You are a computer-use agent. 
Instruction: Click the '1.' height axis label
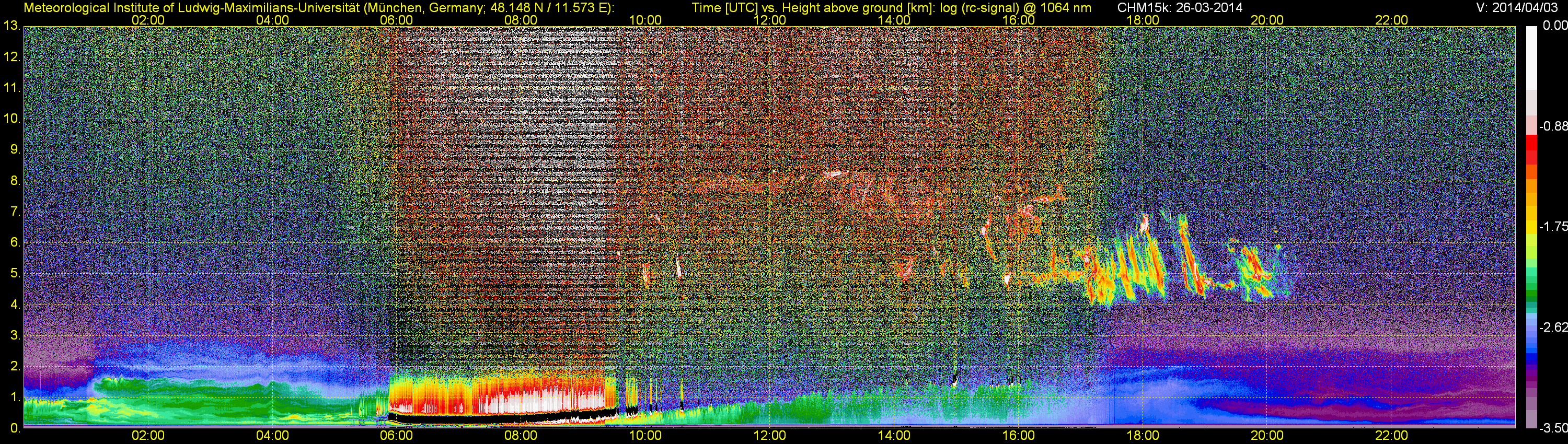click(x=15, y=397)
